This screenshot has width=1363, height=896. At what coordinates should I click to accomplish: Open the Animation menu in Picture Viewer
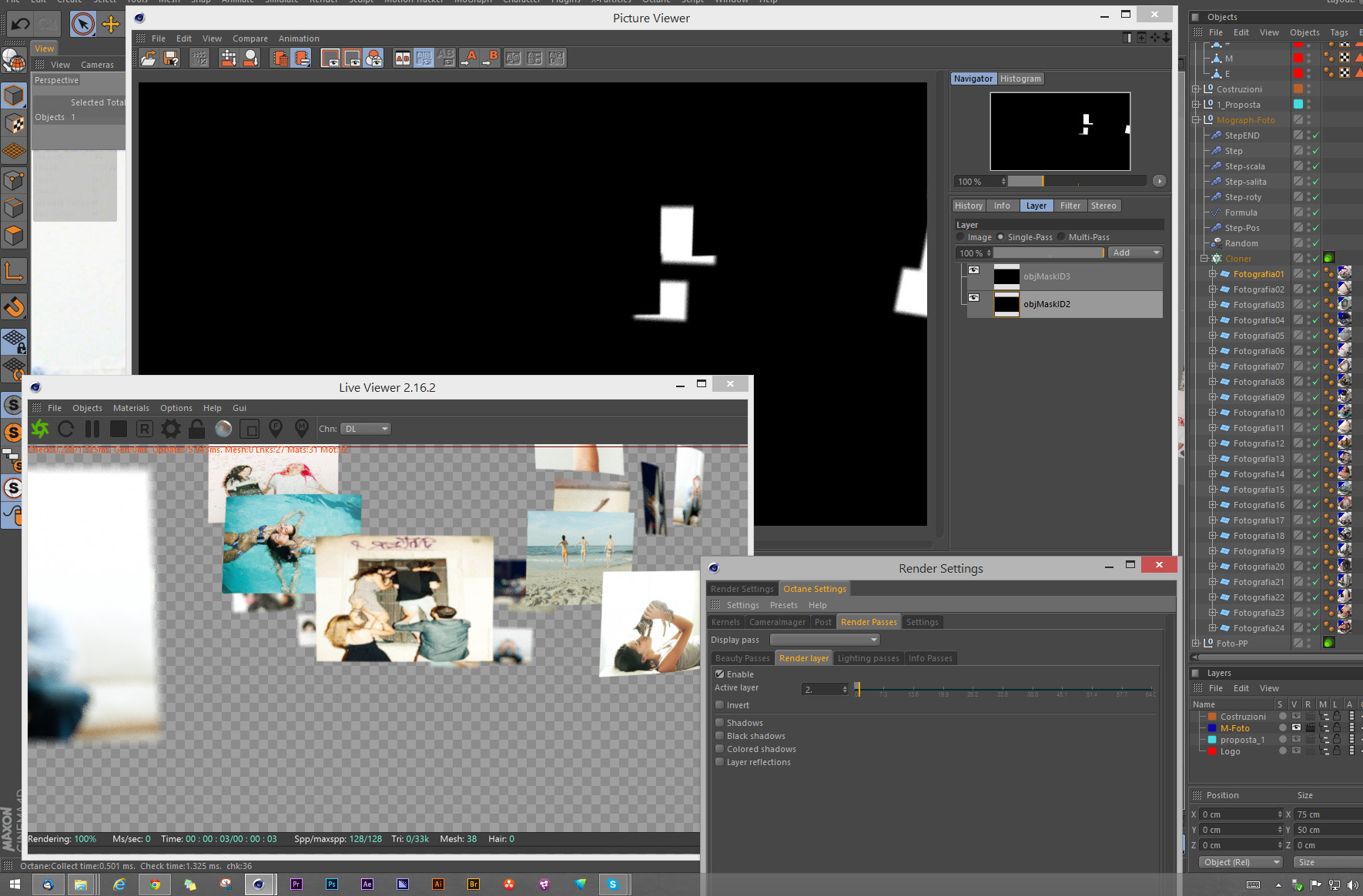pyautogui.click(x=299, y=38)
